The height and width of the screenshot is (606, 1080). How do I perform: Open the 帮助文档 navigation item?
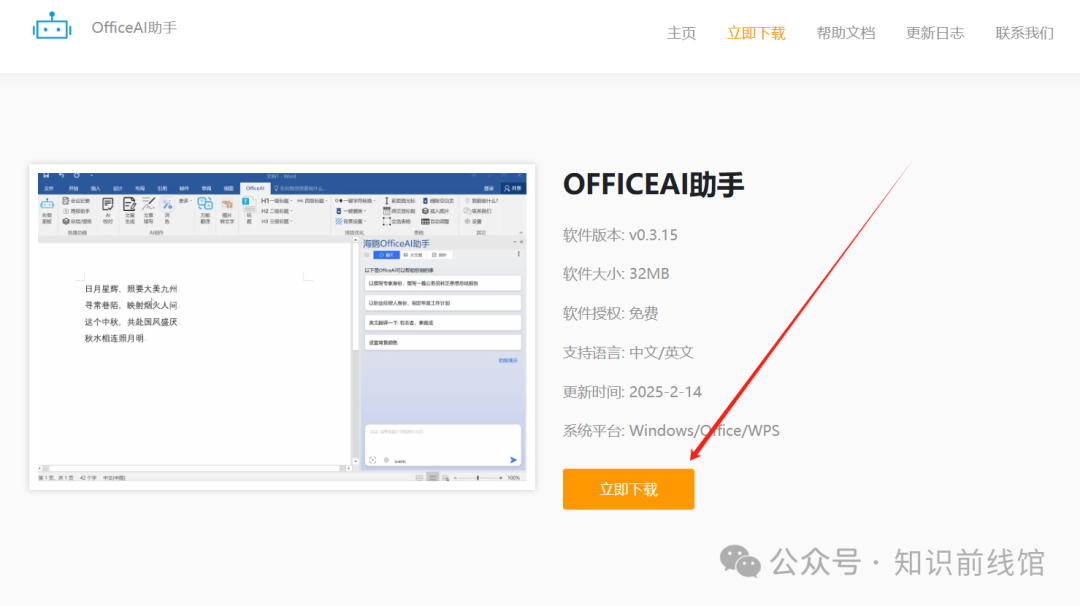pyautogui.click(x=845, y=33)
